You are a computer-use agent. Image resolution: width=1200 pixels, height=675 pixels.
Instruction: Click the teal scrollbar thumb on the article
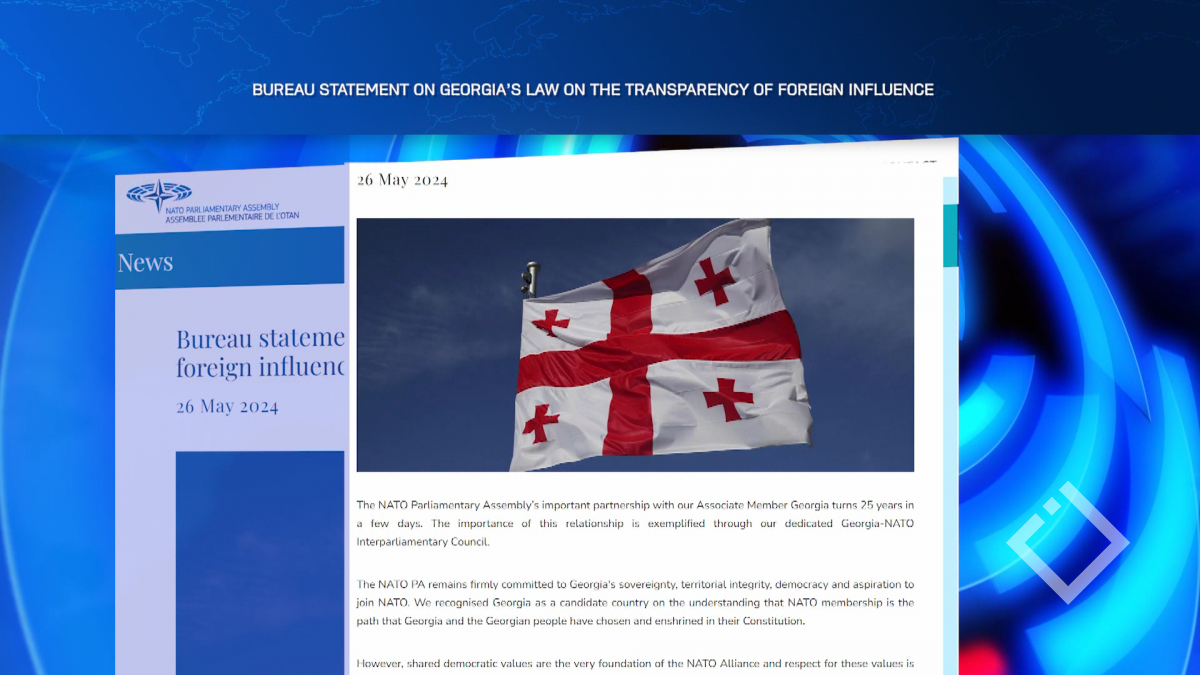coord(949,235)
